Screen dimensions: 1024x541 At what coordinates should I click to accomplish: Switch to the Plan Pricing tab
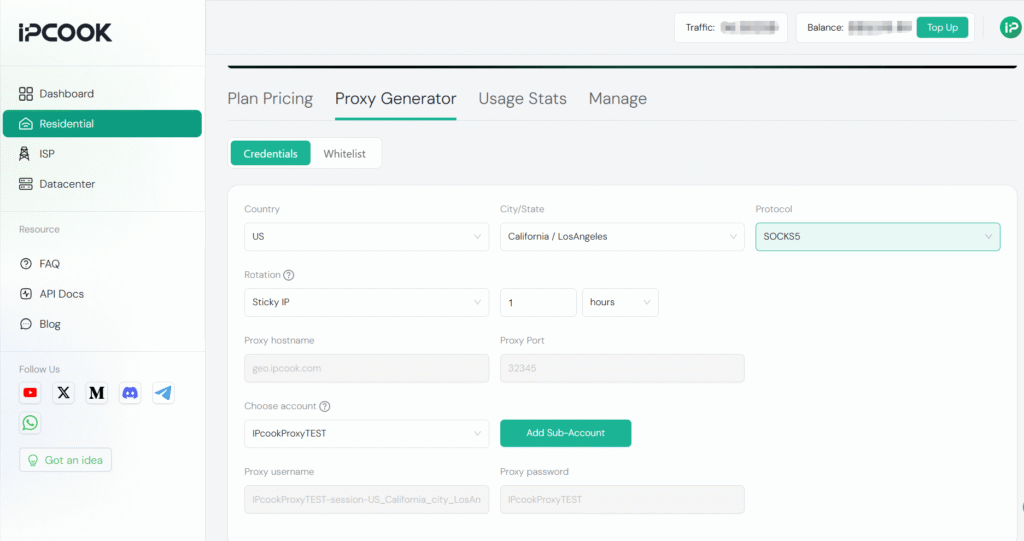pyautogui.click(x=270, y=98)
